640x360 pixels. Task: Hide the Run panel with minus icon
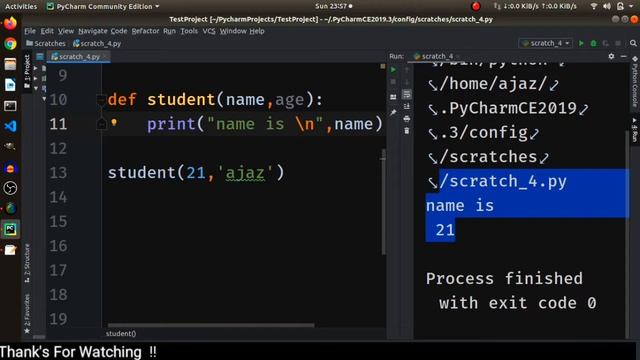click(623, 56)
